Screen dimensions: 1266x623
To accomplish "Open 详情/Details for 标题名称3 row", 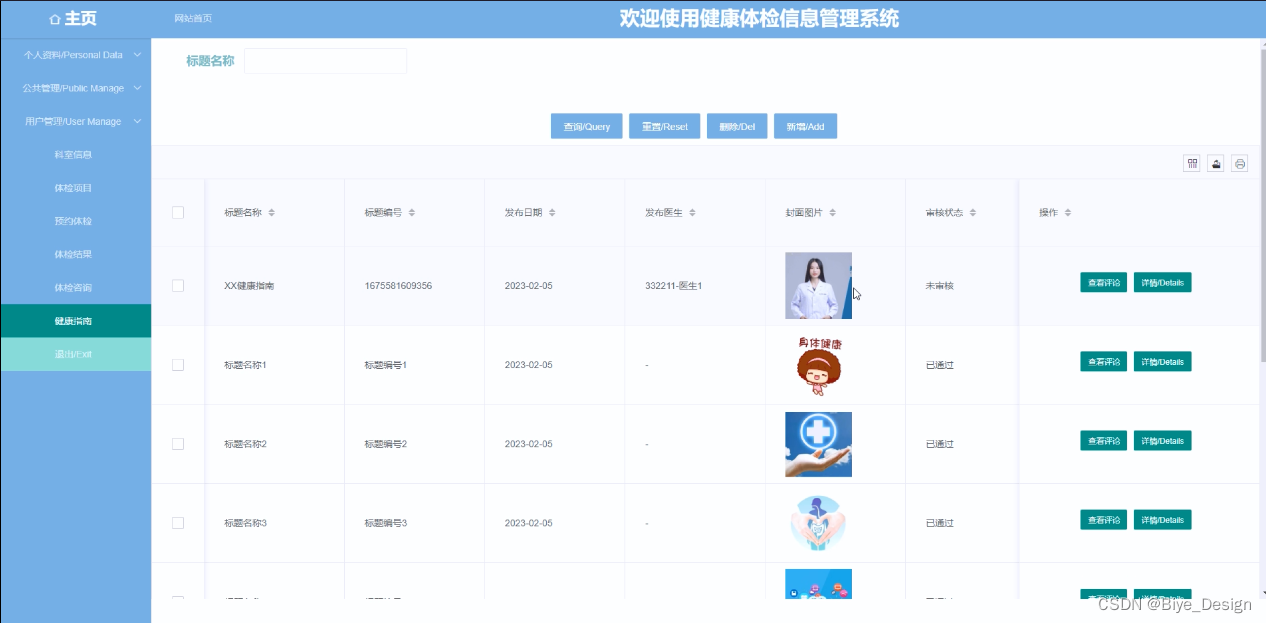I will pos(1162,519).
